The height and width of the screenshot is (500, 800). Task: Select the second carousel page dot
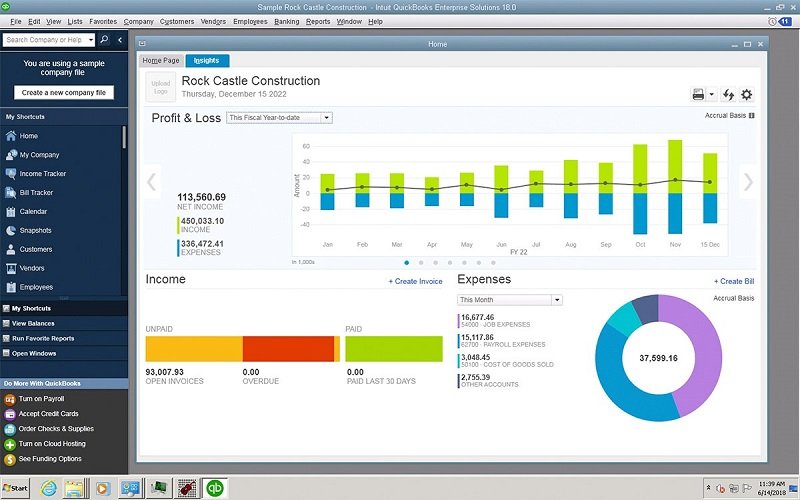coord(421,263)
